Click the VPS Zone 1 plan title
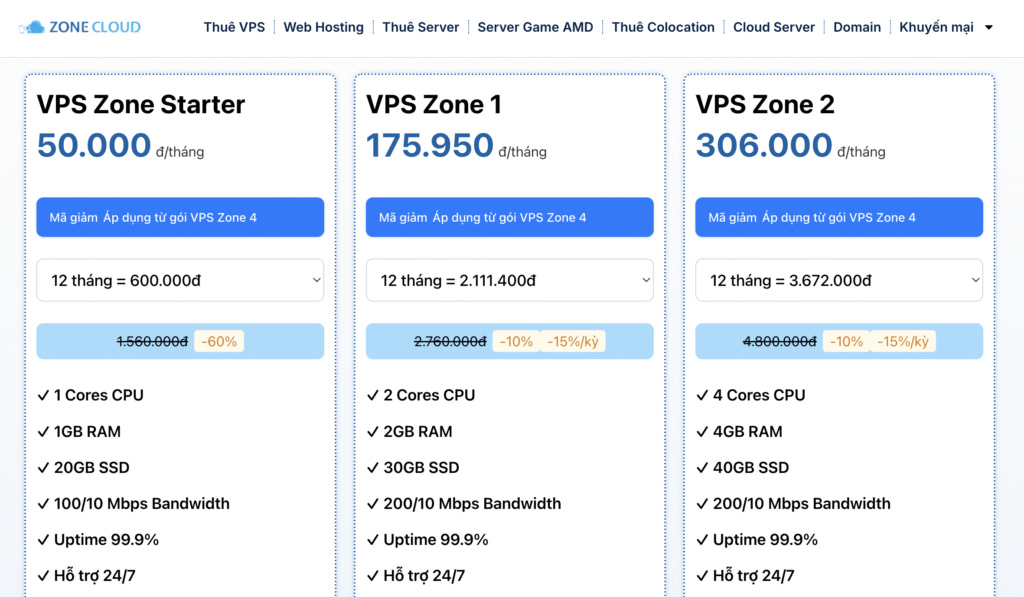Image resolution: width=1024 pixels, height=597 pixels. coord(434,104)
